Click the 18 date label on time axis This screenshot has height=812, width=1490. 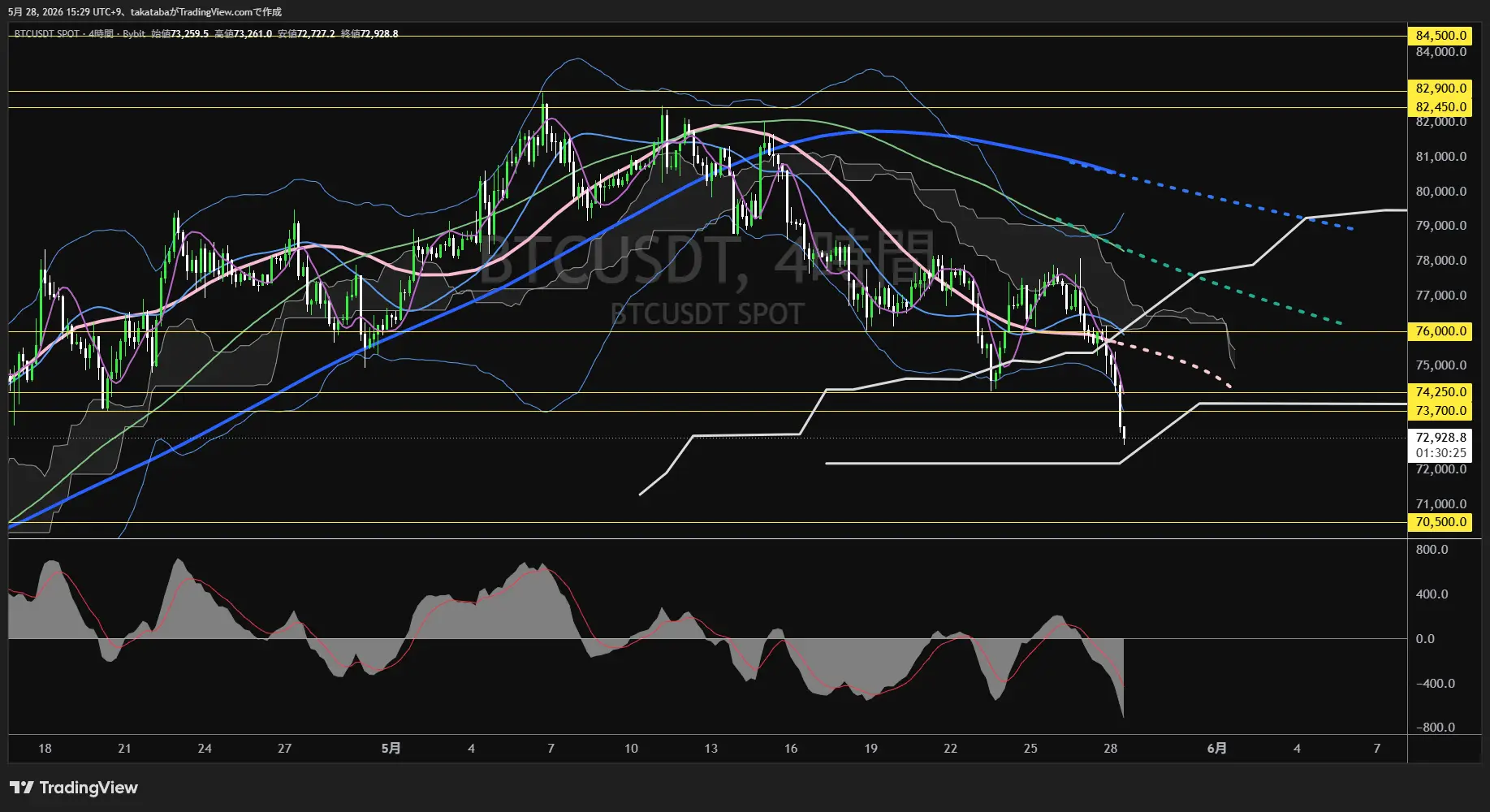tap(45, 749)
